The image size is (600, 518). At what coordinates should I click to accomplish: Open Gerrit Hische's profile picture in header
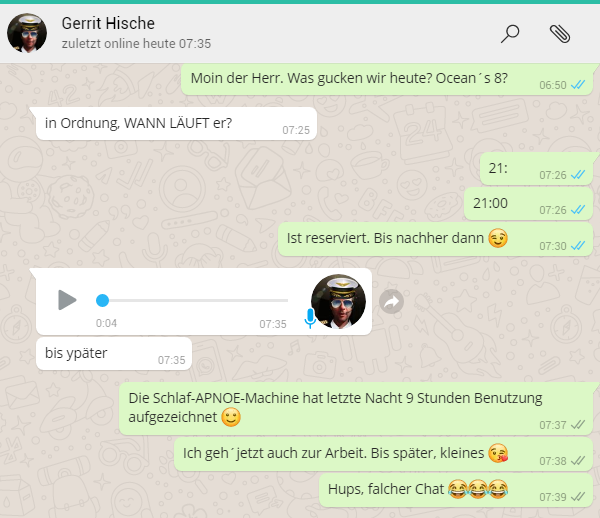coord(27,33)
